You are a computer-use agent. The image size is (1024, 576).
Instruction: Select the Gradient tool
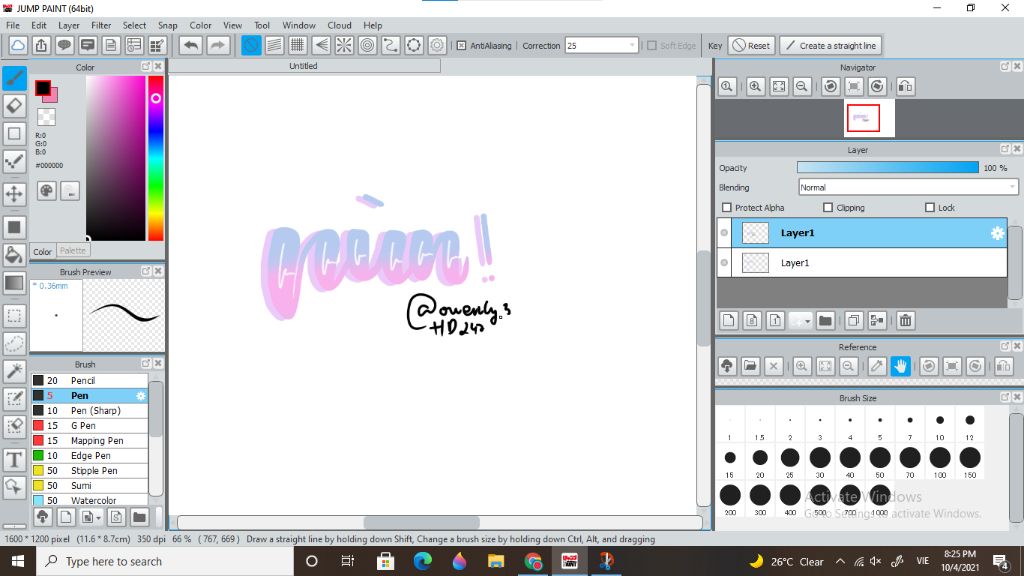[x=14, y=283]
